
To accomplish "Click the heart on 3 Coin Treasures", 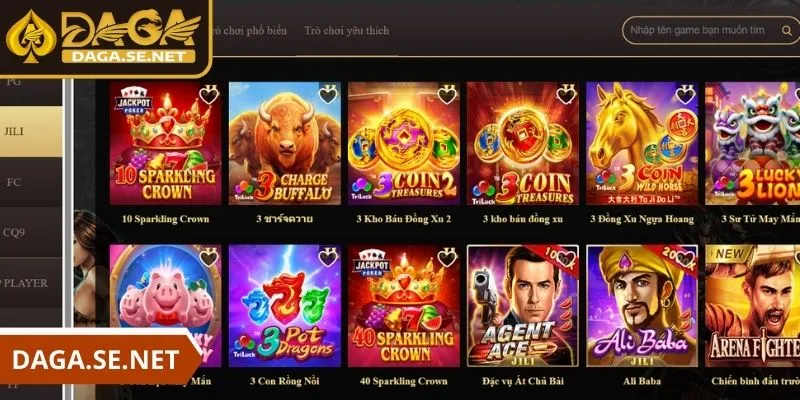I will click(x=566, y=94).
